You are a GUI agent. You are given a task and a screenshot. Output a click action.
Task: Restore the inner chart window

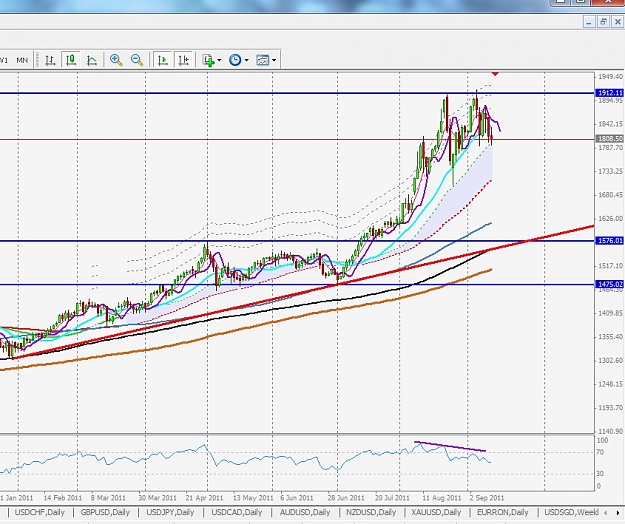pyautogui.click(x=603, y=22)
